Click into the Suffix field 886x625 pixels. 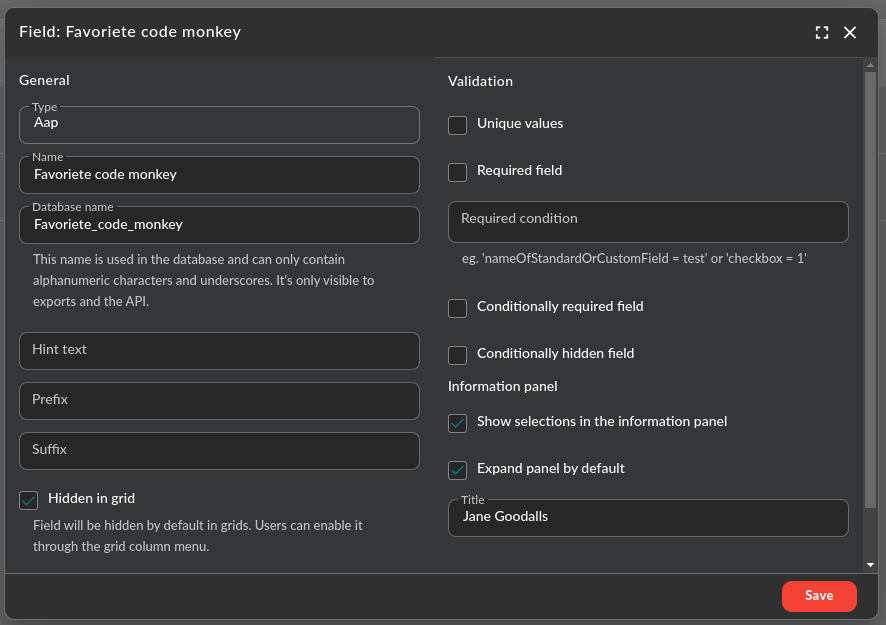pyautogui.click(x=218, y=451)
